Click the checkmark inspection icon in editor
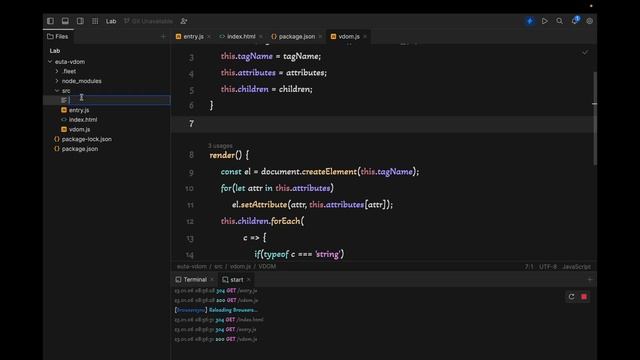The image size is (640, 360). (x=585, y=52)
